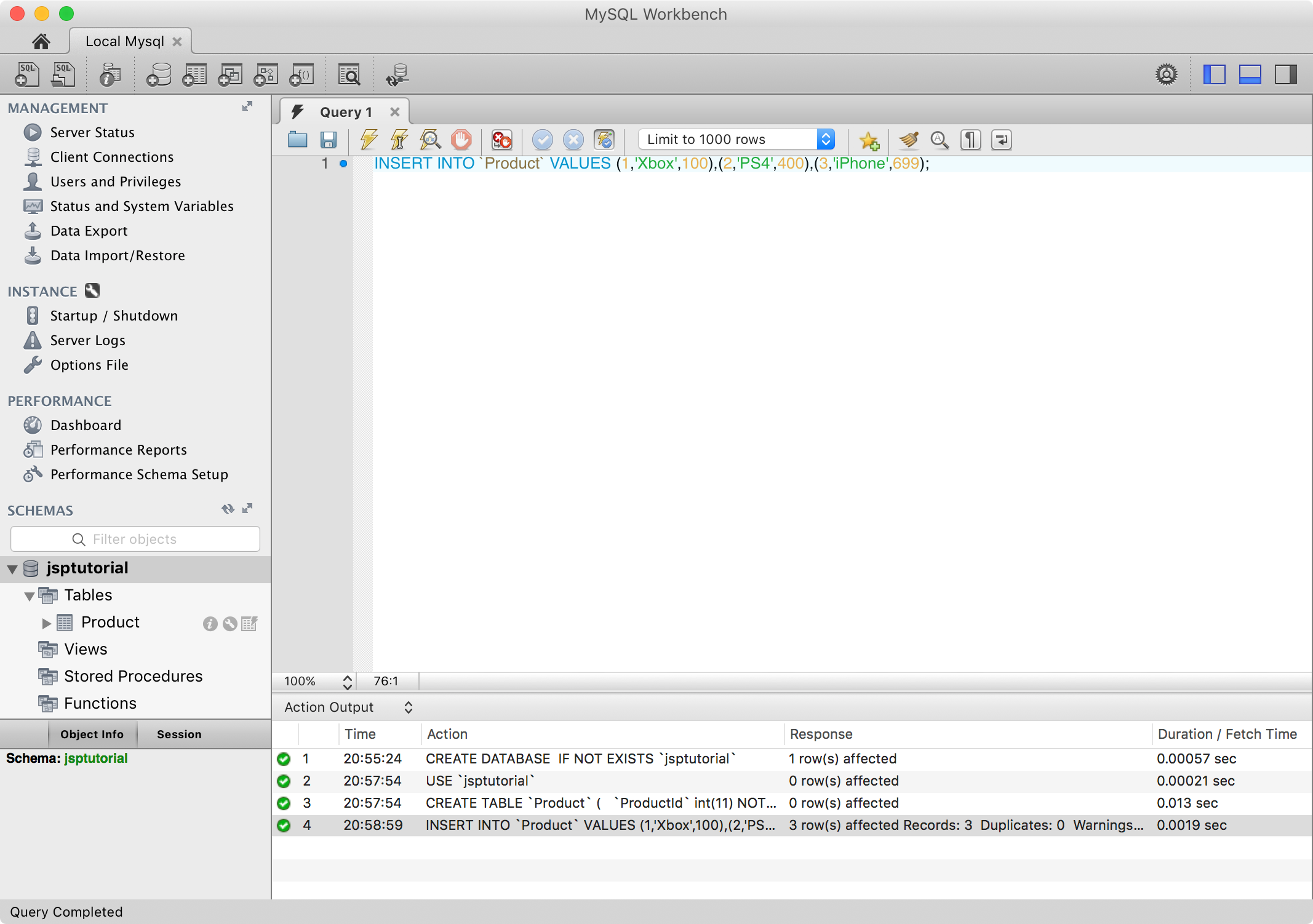Close the Local Mysql connection tab
This screenshot has width=1313, height=924.
tap(177, 41)
